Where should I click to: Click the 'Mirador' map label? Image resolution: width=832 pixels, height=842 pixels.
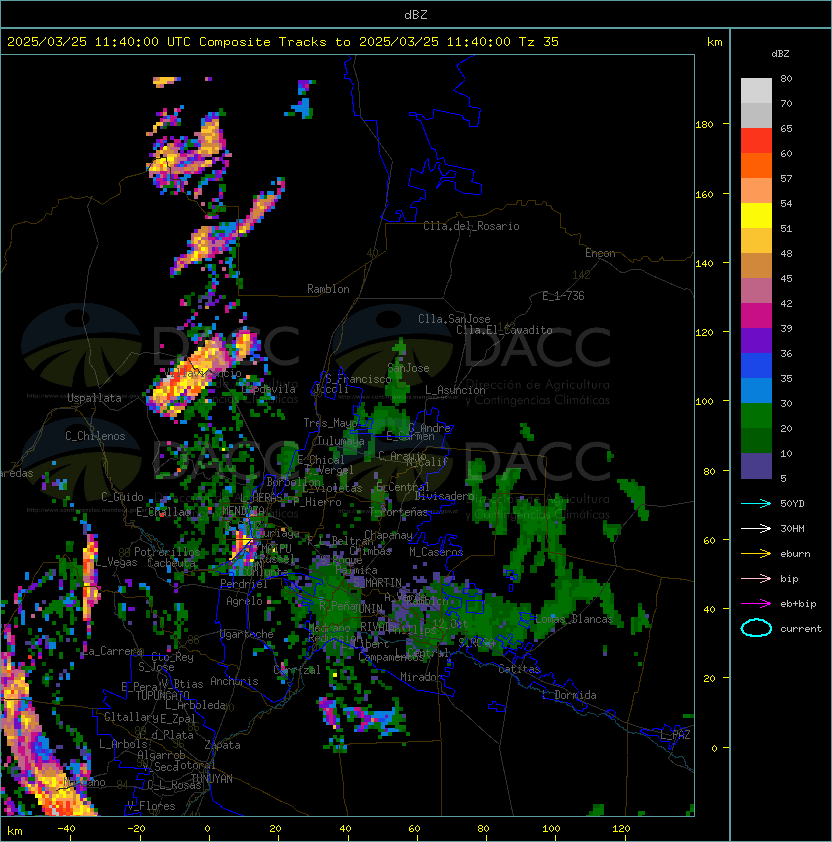[x=422, y=677]
